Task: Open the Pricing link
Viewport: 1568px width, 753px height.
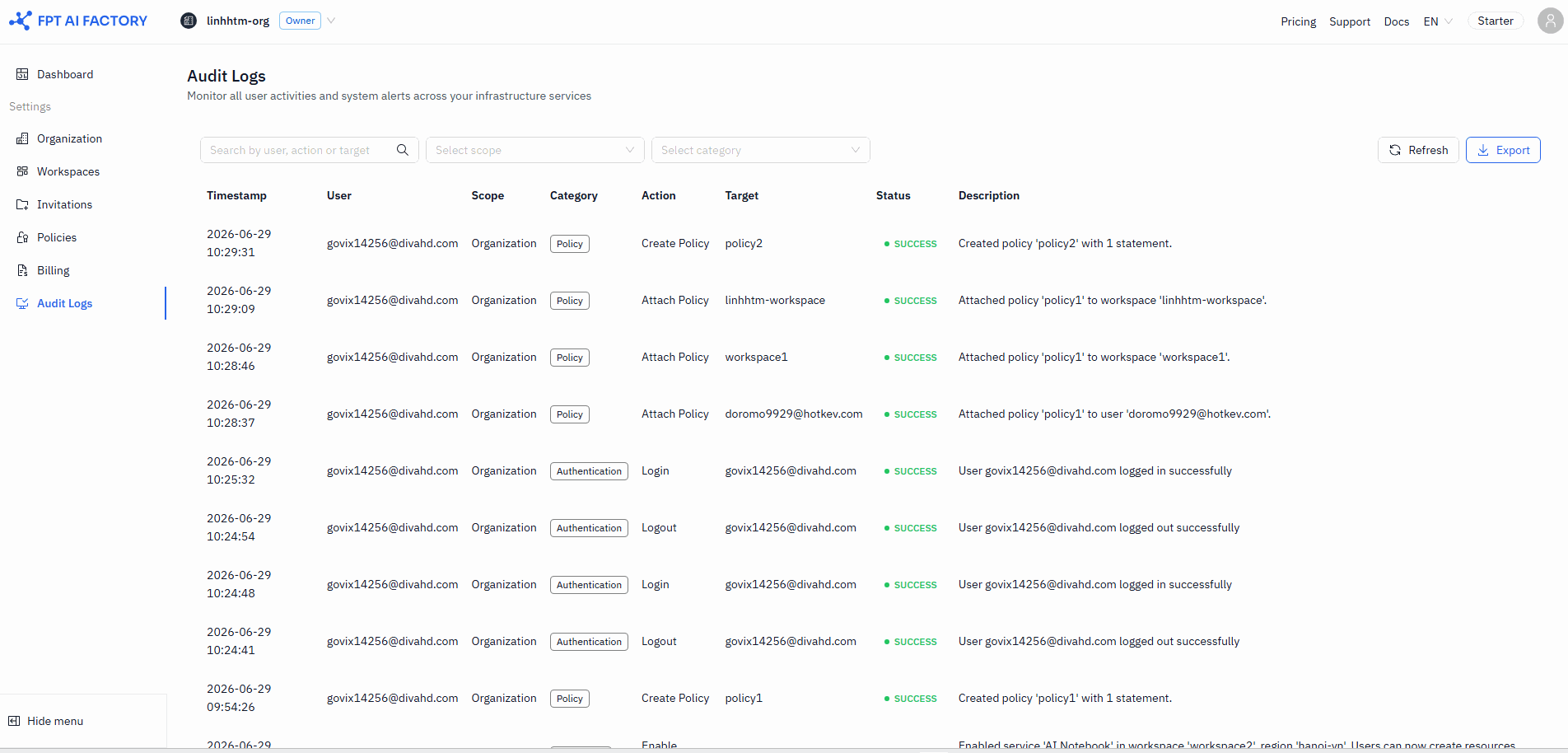Action: (1298, 21)
